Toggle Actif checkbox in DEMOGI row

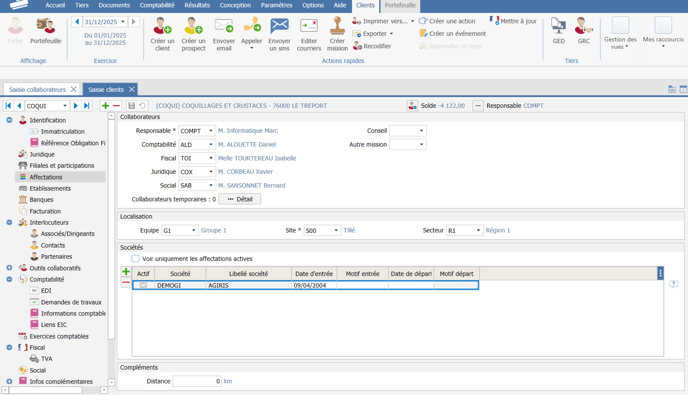[x=143, y=285]
